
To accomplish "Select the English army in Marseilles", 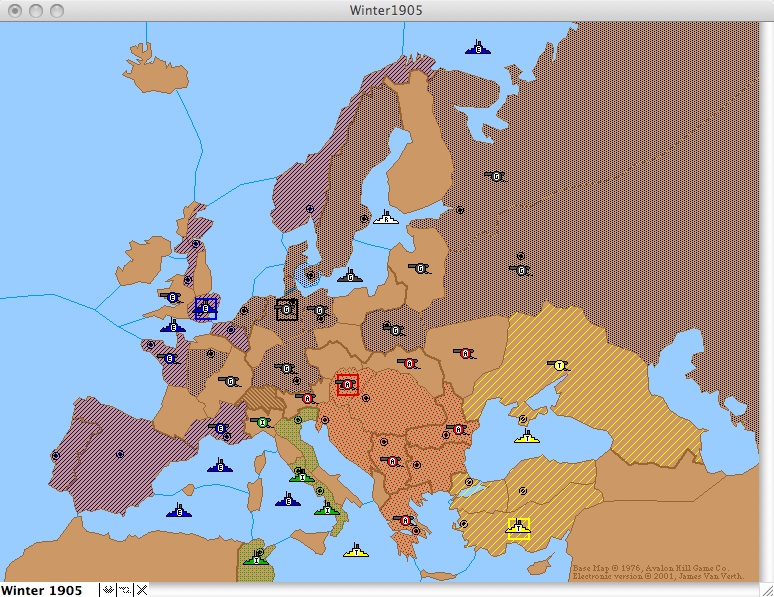I will 220,428.
